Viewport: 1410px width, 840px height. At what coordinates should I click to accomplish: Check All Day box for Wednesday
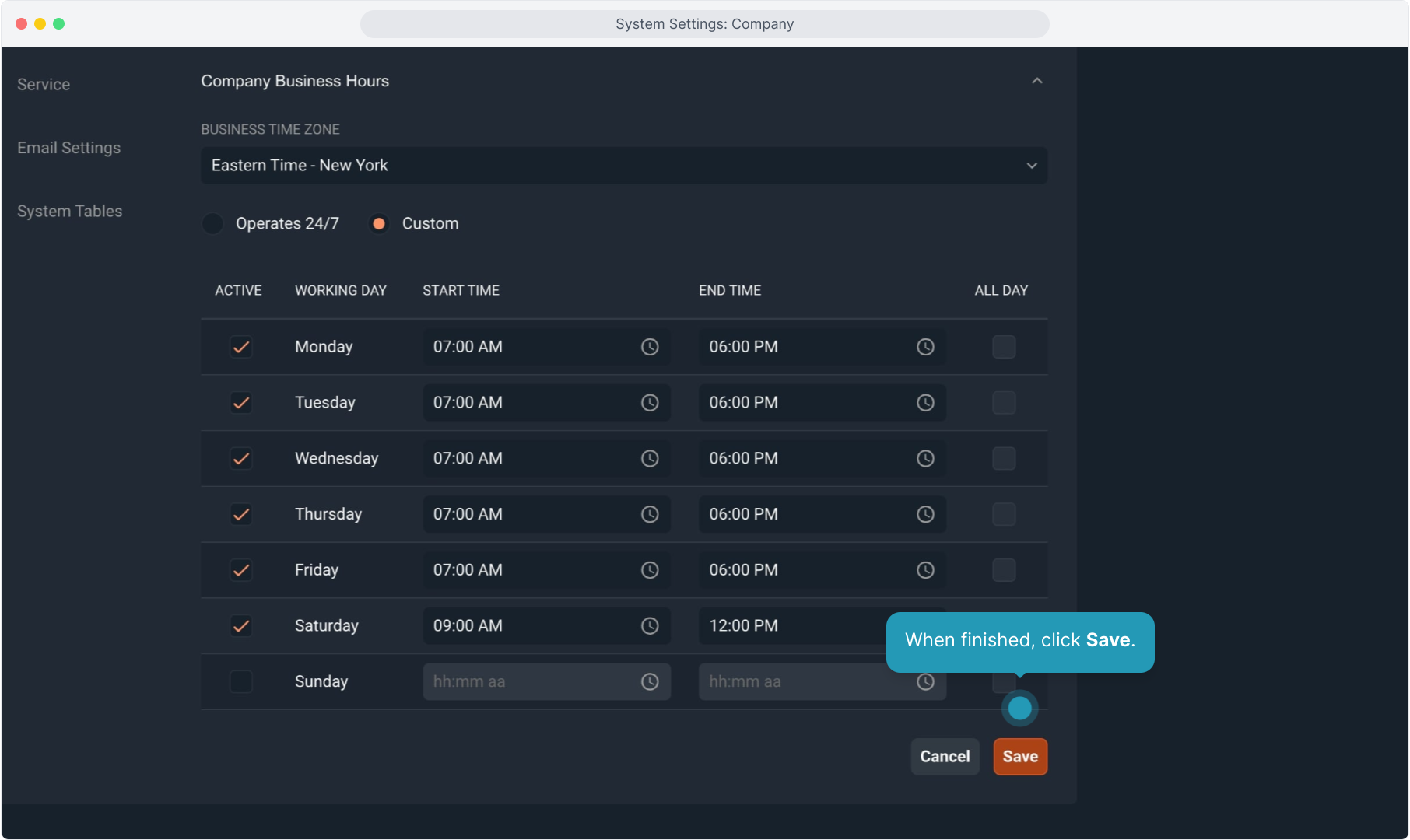click(1004, 459)
